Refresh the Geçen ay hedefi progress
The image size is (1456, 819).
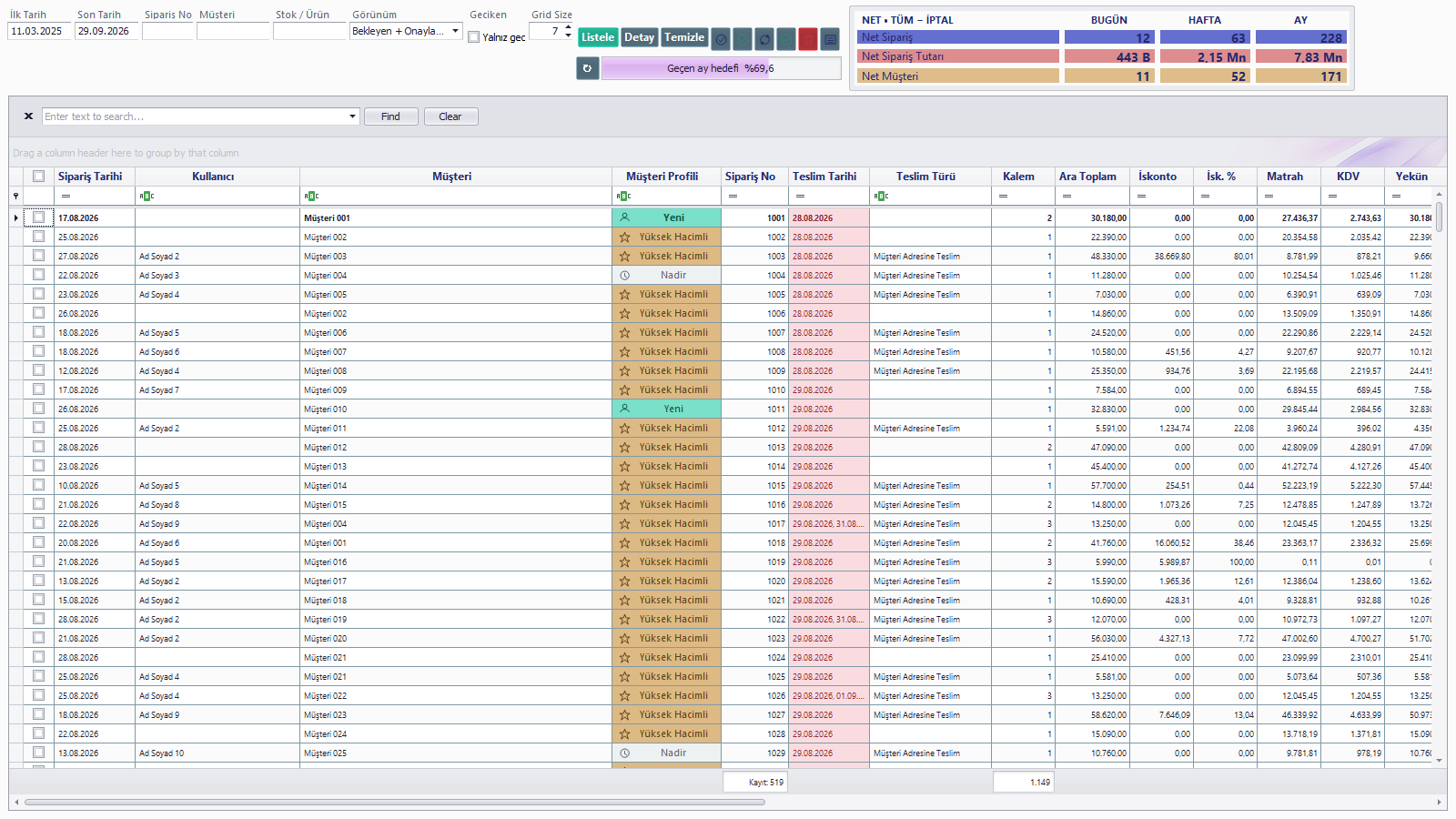pyautogui.click(x=587, y=68)
